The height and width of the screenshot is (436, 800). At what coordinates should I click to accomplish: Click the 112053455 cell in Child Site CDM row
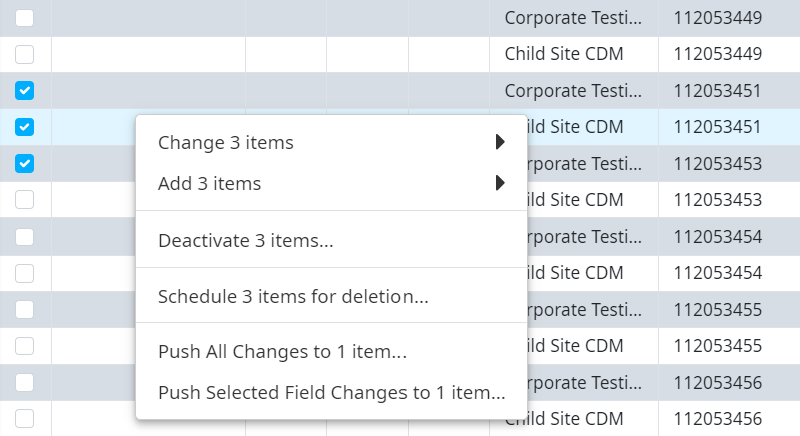pos(718,345)
